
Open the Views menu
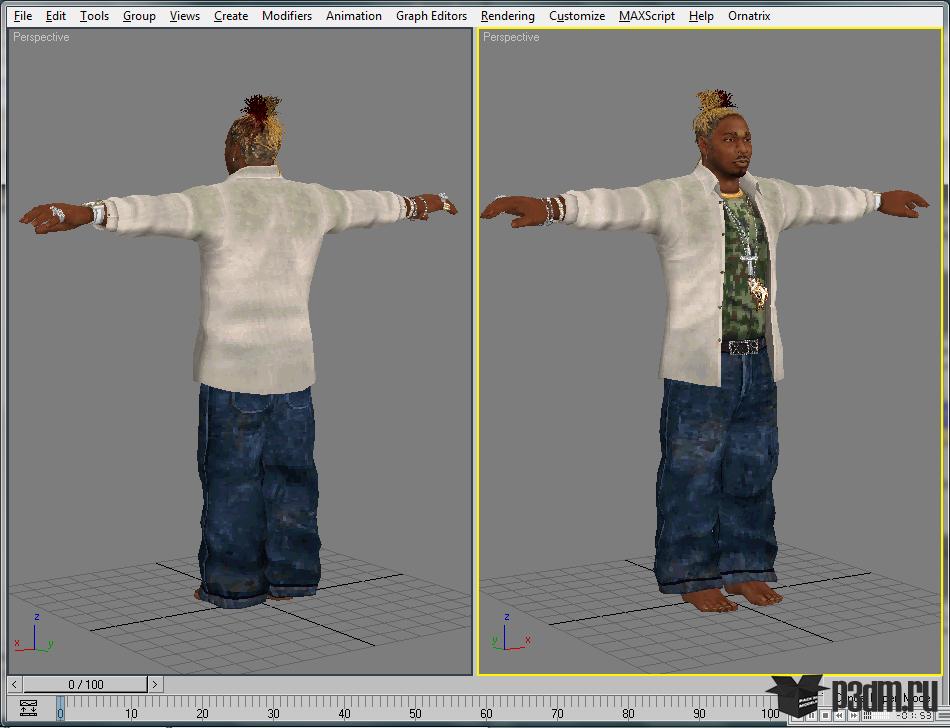tap(185, 16)
